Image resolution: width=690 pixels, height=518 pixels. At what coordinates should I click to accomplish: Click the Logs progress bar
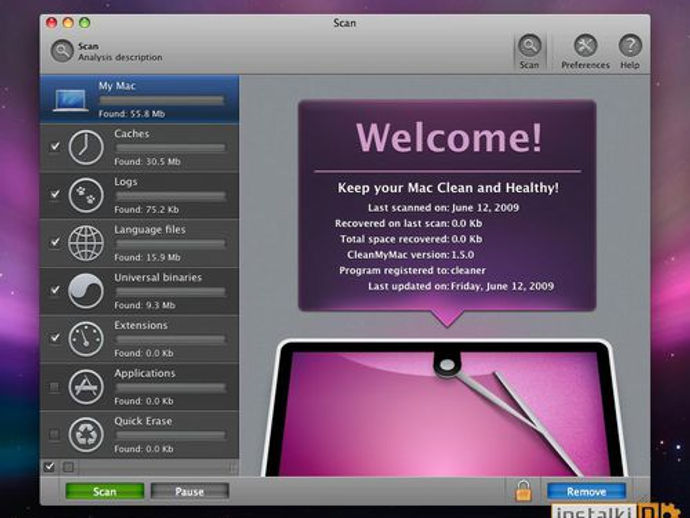(x=171, y=196)
